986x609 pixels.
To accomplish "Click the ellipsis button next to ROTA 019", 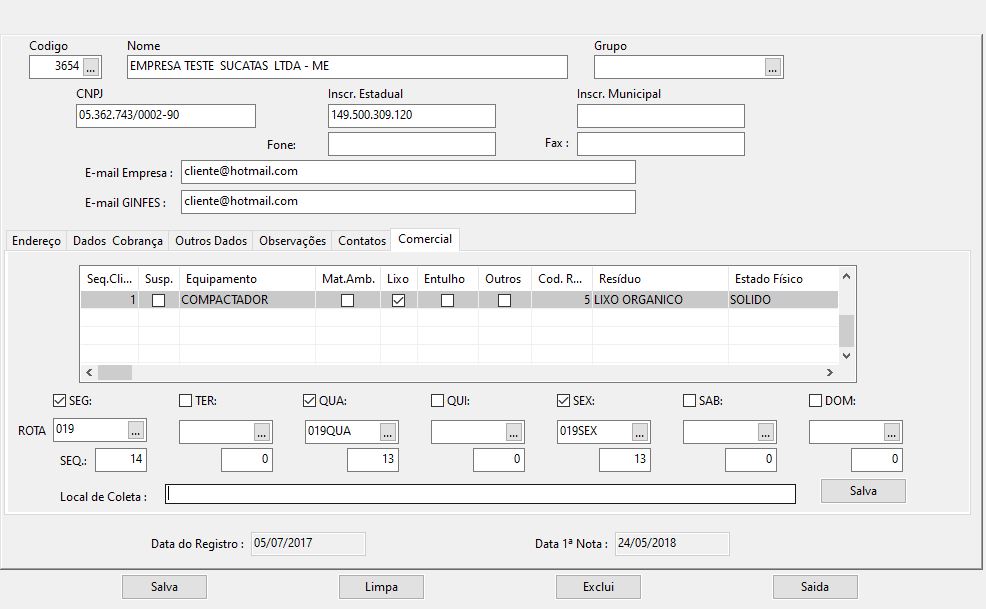I will (x=137, y=431).
